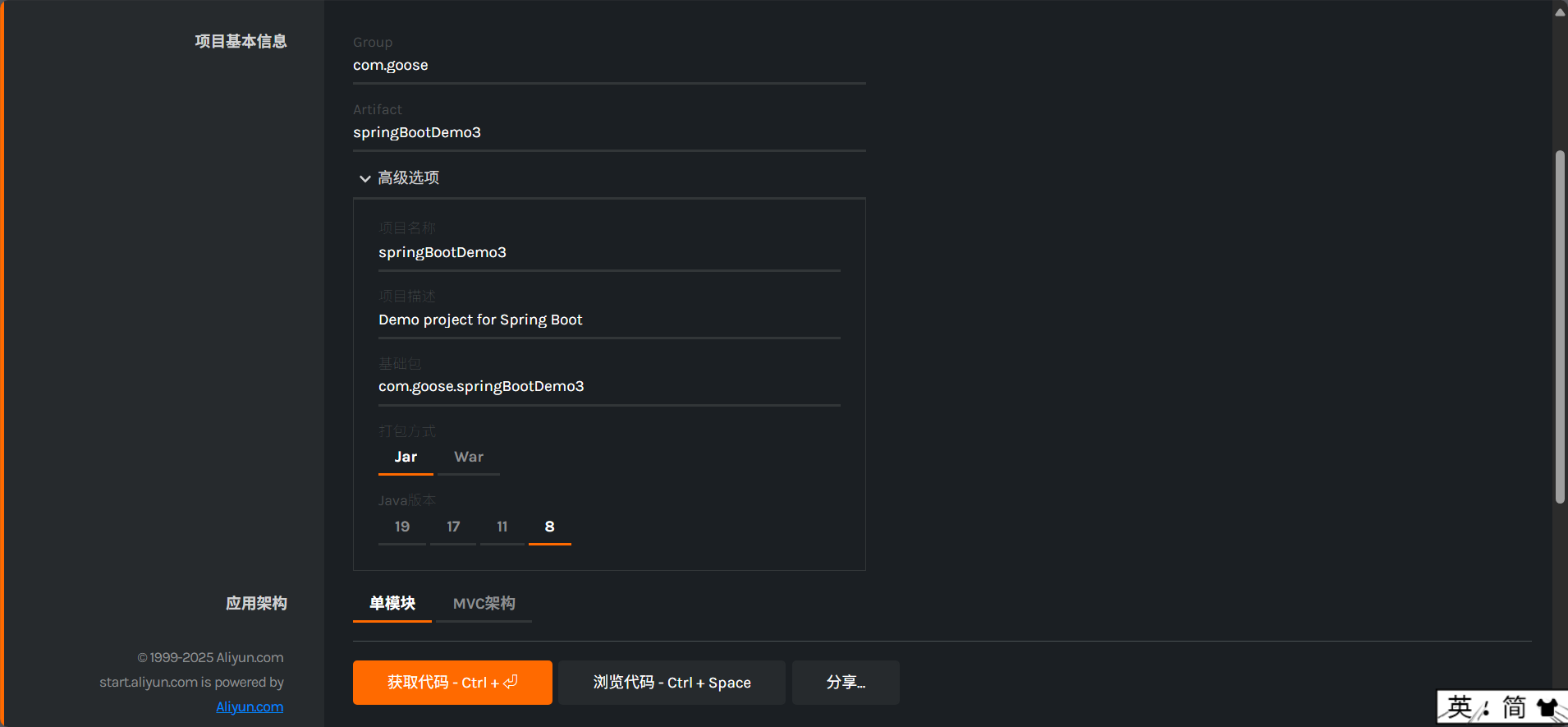Open the Aliyun.com footer link

pos(250,706)
